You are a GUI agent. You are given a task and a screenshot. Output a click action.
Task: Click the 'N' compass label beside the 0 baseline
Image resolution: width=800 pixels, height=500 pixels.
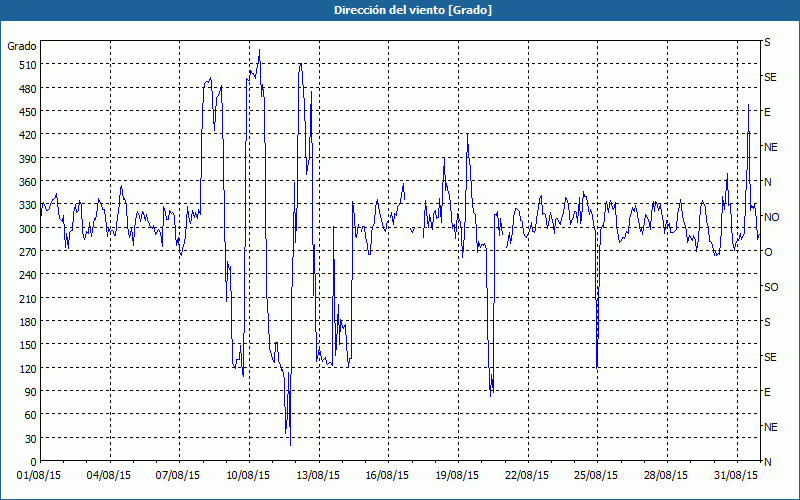(x=768, y=462)
